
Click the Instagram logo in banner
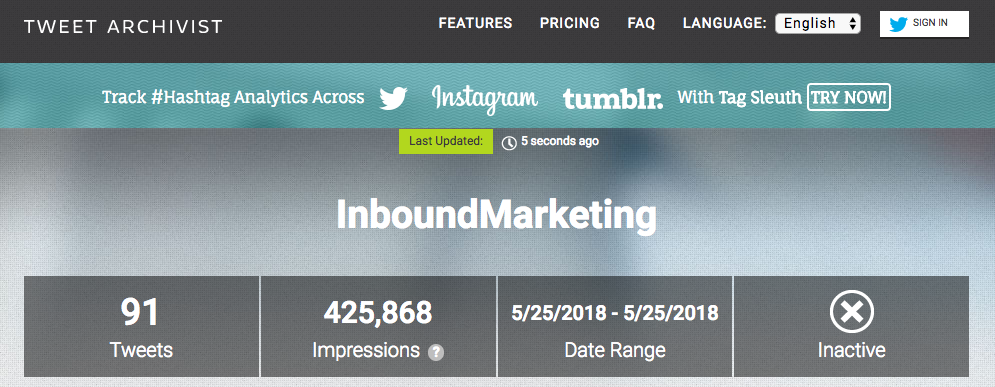click(x=485, y=99)
